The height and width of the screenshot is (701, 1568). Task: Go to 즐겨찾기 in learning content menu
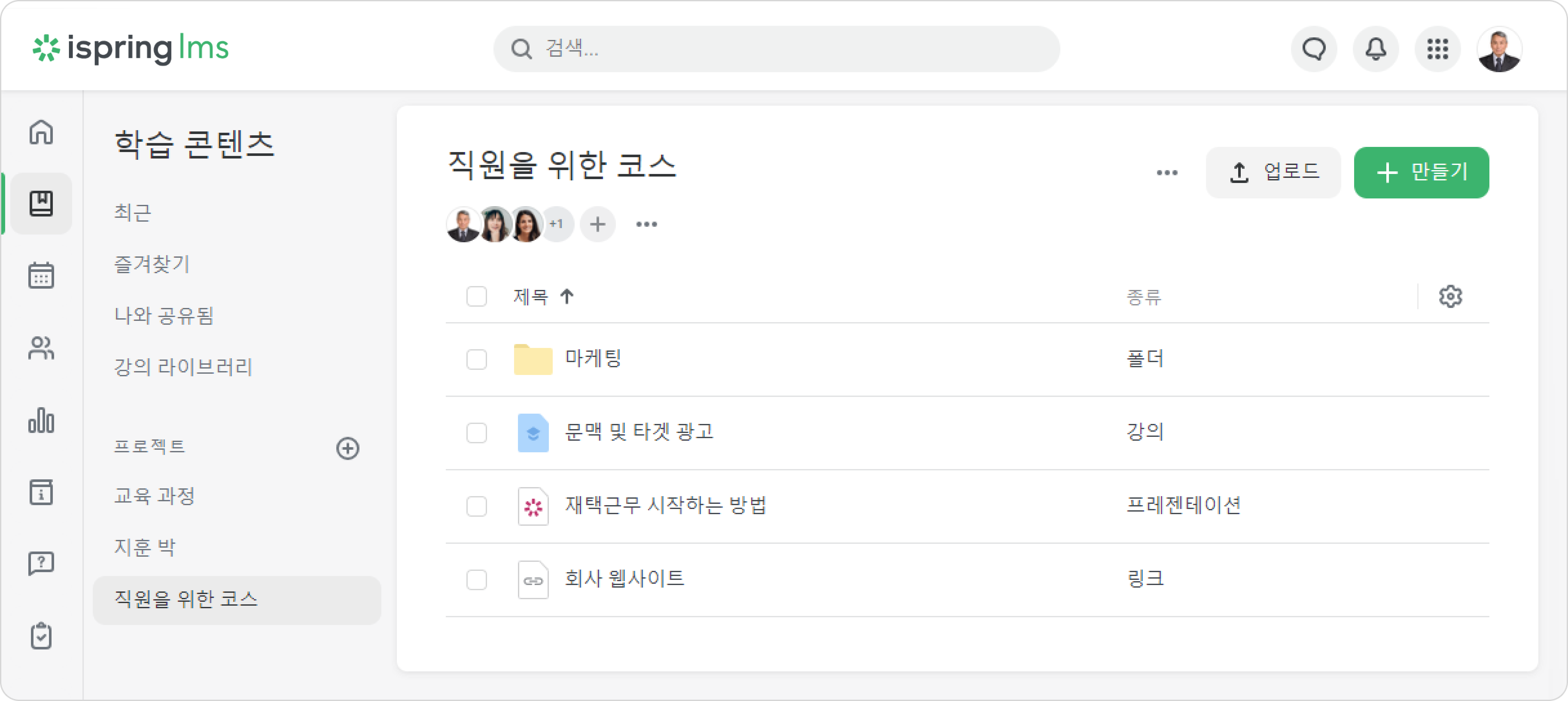152,264
